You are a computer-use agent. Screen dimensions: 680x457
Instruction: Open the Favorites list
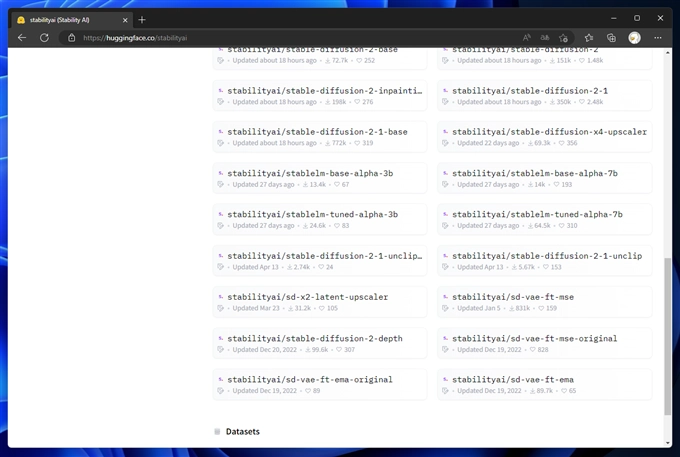pos(588,38)
